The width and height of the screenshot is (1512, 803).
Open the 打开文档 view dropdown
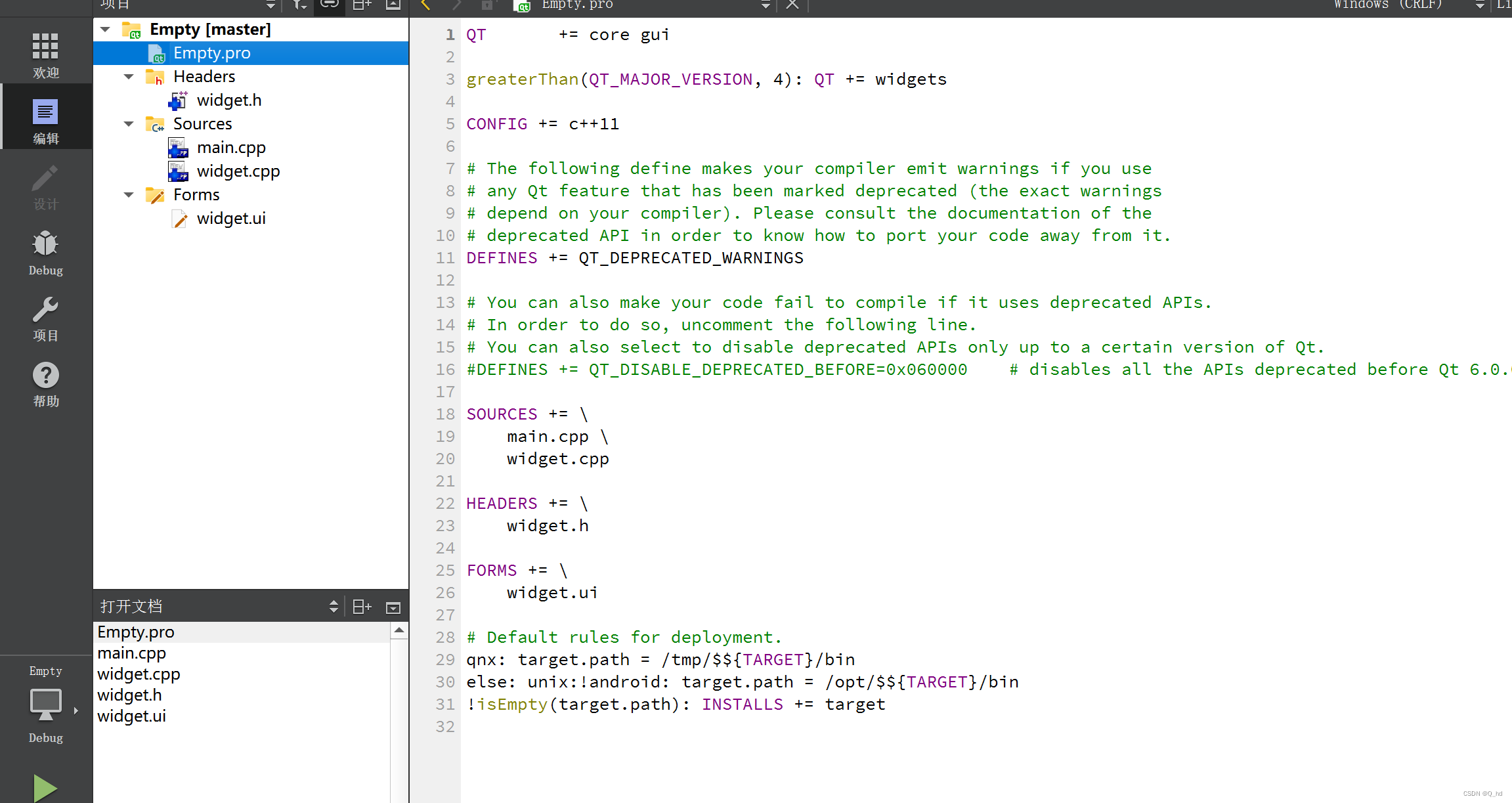pos(334,606)
